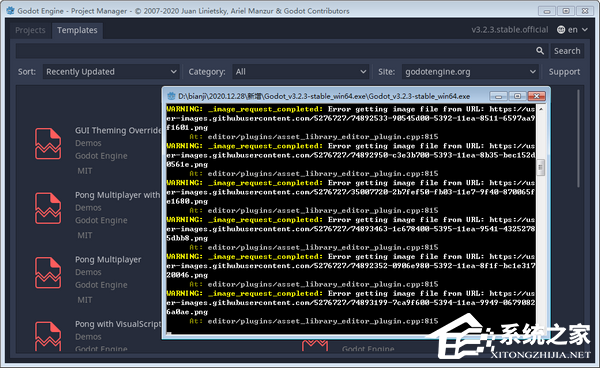
Task: Click the console vertical scrollbar thumb
Action: (x=541, y=167)
